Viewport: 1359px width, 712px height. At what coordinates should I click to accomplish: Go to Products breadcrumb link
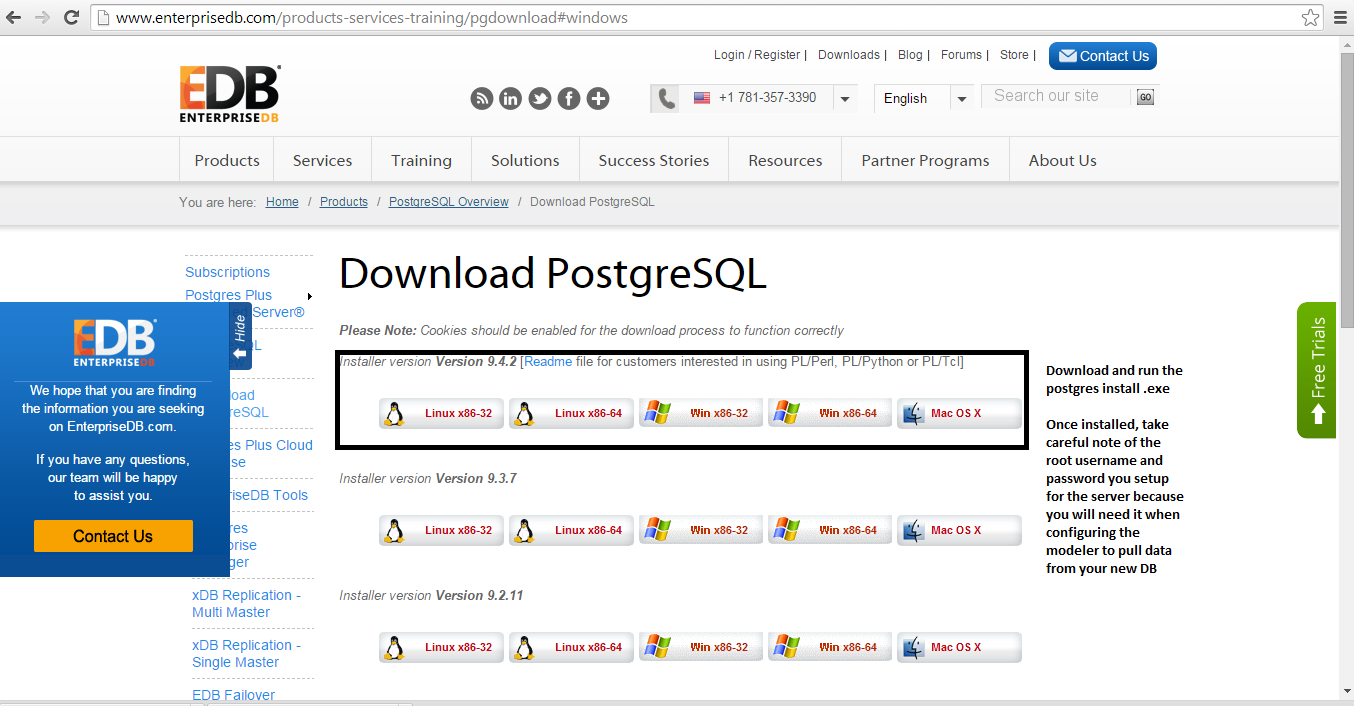click(x=344, y=202)
